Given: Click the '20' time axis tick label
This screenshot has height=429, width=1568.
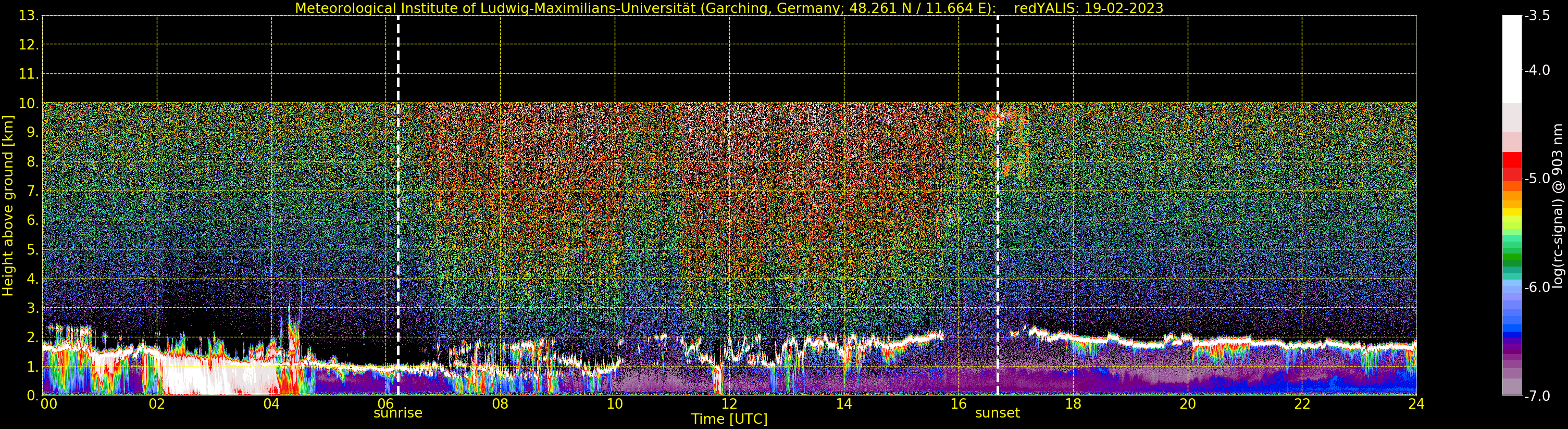Looking at the screenshot, I should 1188,403.
